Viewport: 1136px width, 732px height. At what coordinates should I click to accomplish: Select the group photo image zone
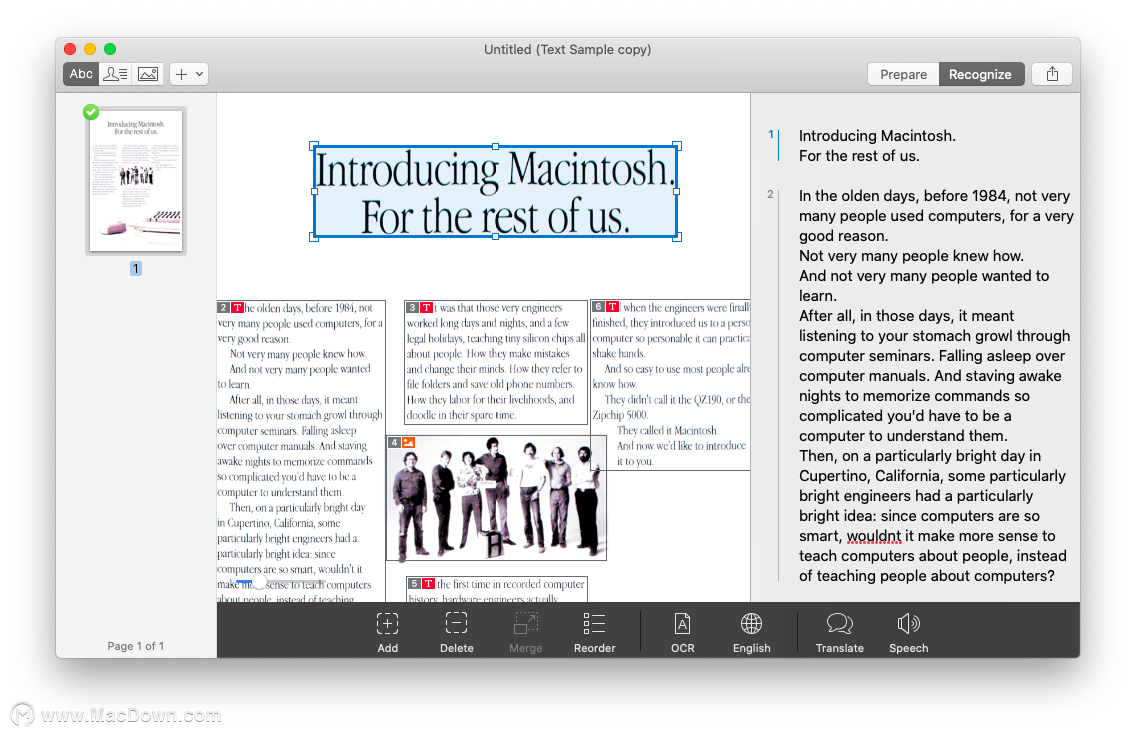pyautogui.click(x=496, y=499)
